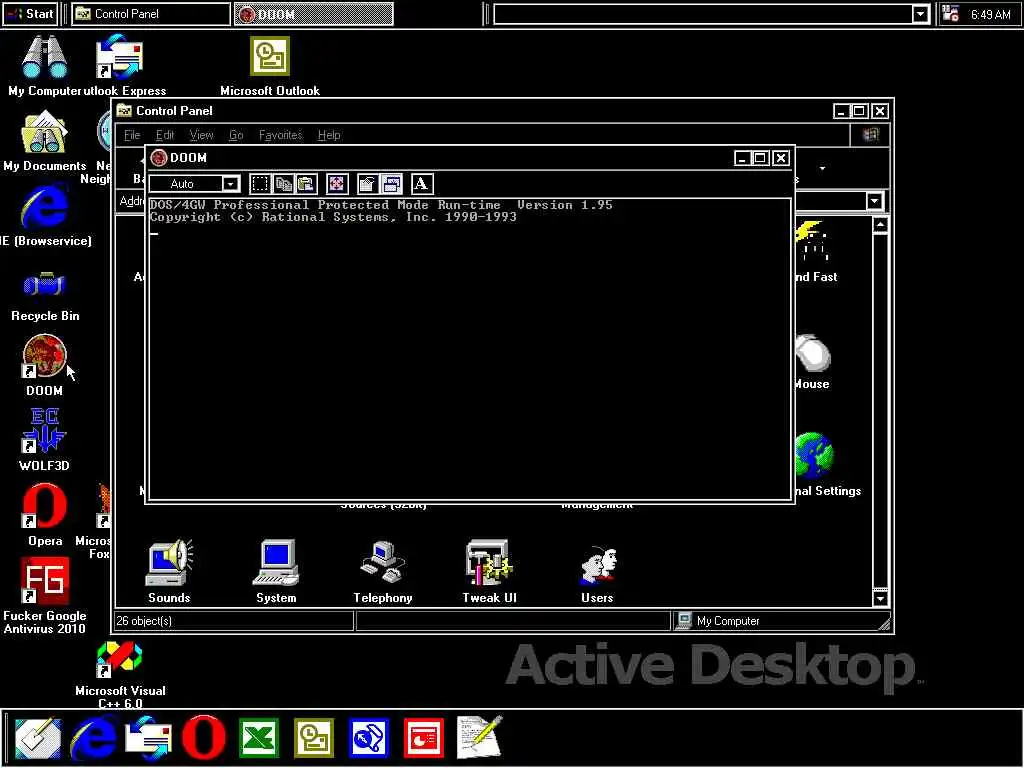Select the Microsoft Visual C++ 6.0 shortcut
Image resolution: width=1024 pixels, height=768 pixels.
tap(120, 674)
